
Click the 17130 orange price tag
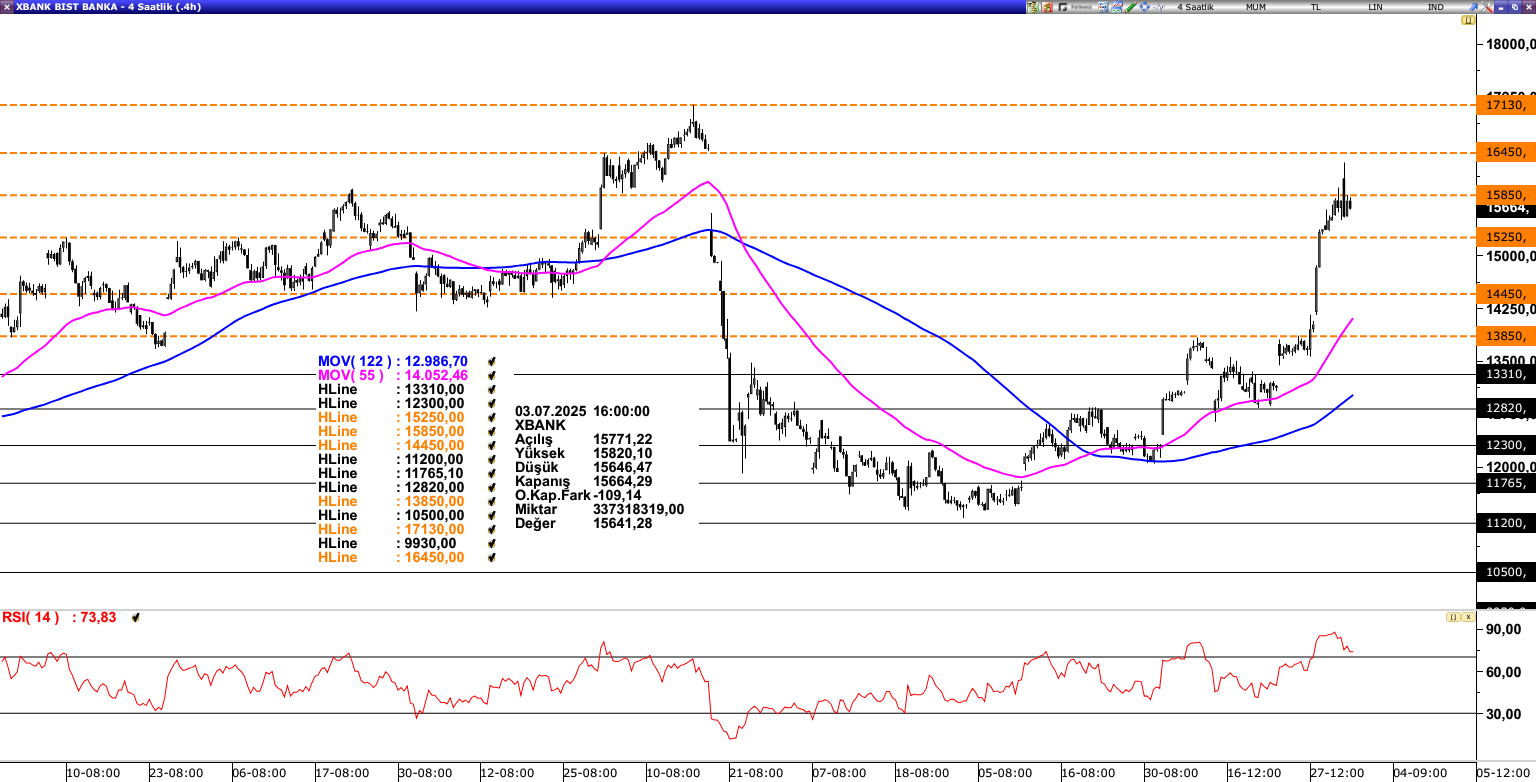pyautogui.click(x=1505, y=105)
